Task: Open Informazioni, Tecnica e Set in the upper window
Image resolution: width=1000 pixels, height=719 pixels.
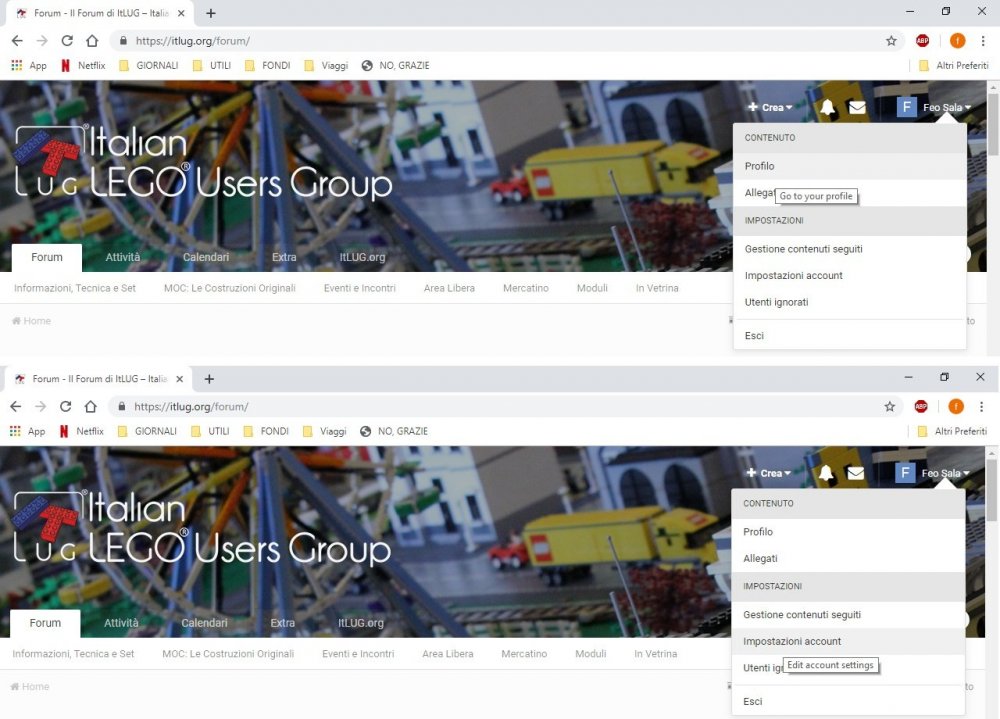Action: point(75,288)
